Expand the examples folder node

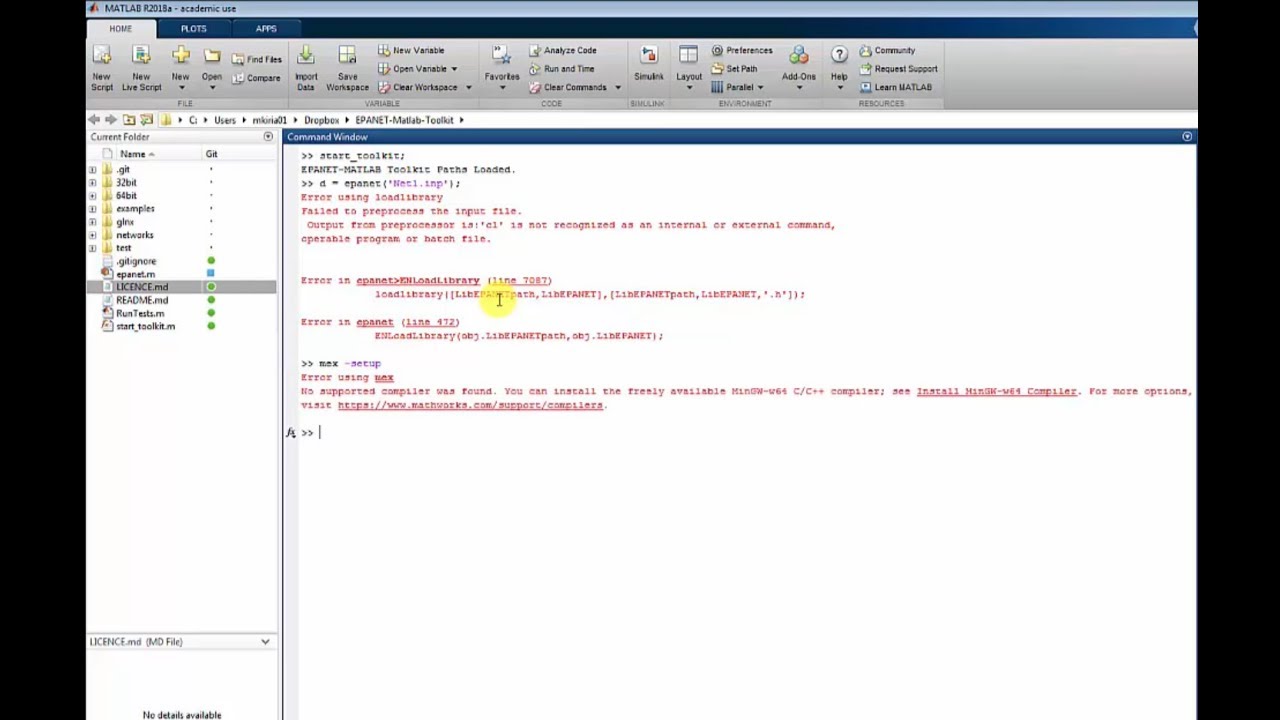(93, 209)
